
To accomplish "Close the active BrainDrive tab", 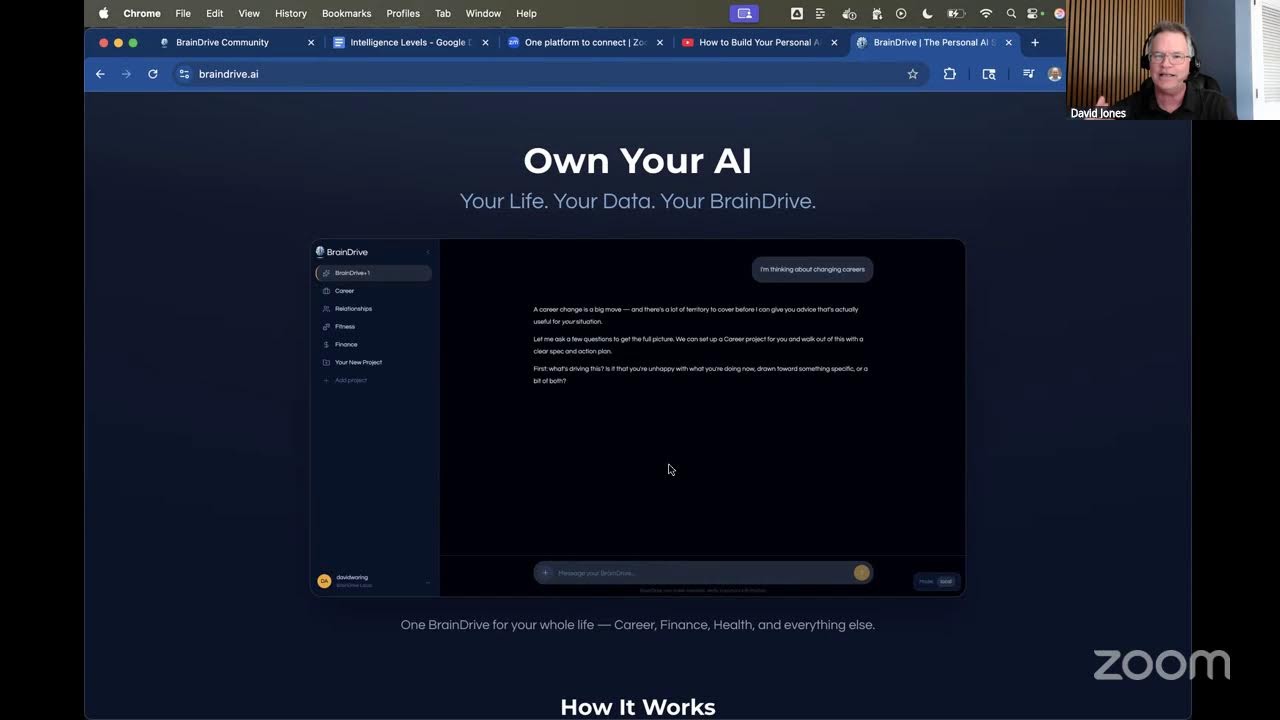I will pyautogui.click(x=1008, y=42).
